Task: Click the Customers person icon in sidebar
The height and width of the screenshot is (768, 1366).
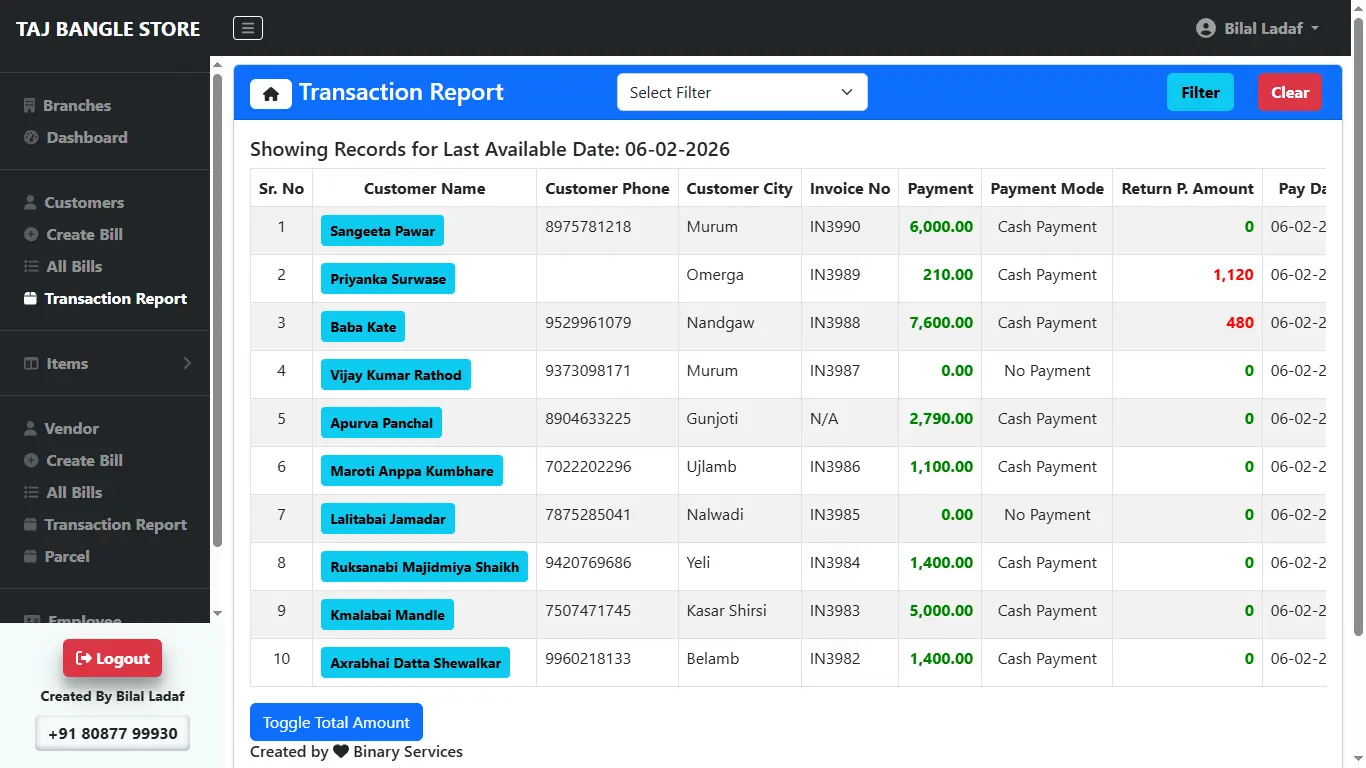Action: coord(30,203)
